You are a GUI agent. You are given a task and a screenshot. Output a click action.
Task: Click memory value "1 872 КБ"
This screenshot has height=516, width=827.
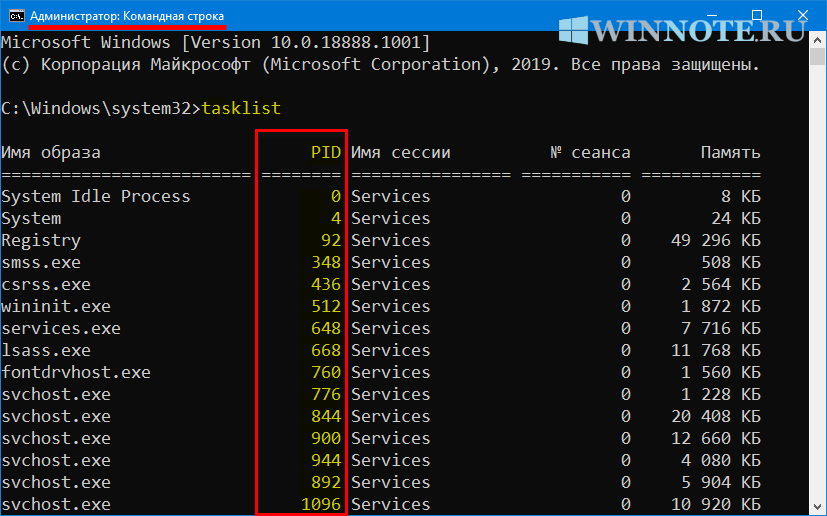point(721,307)
